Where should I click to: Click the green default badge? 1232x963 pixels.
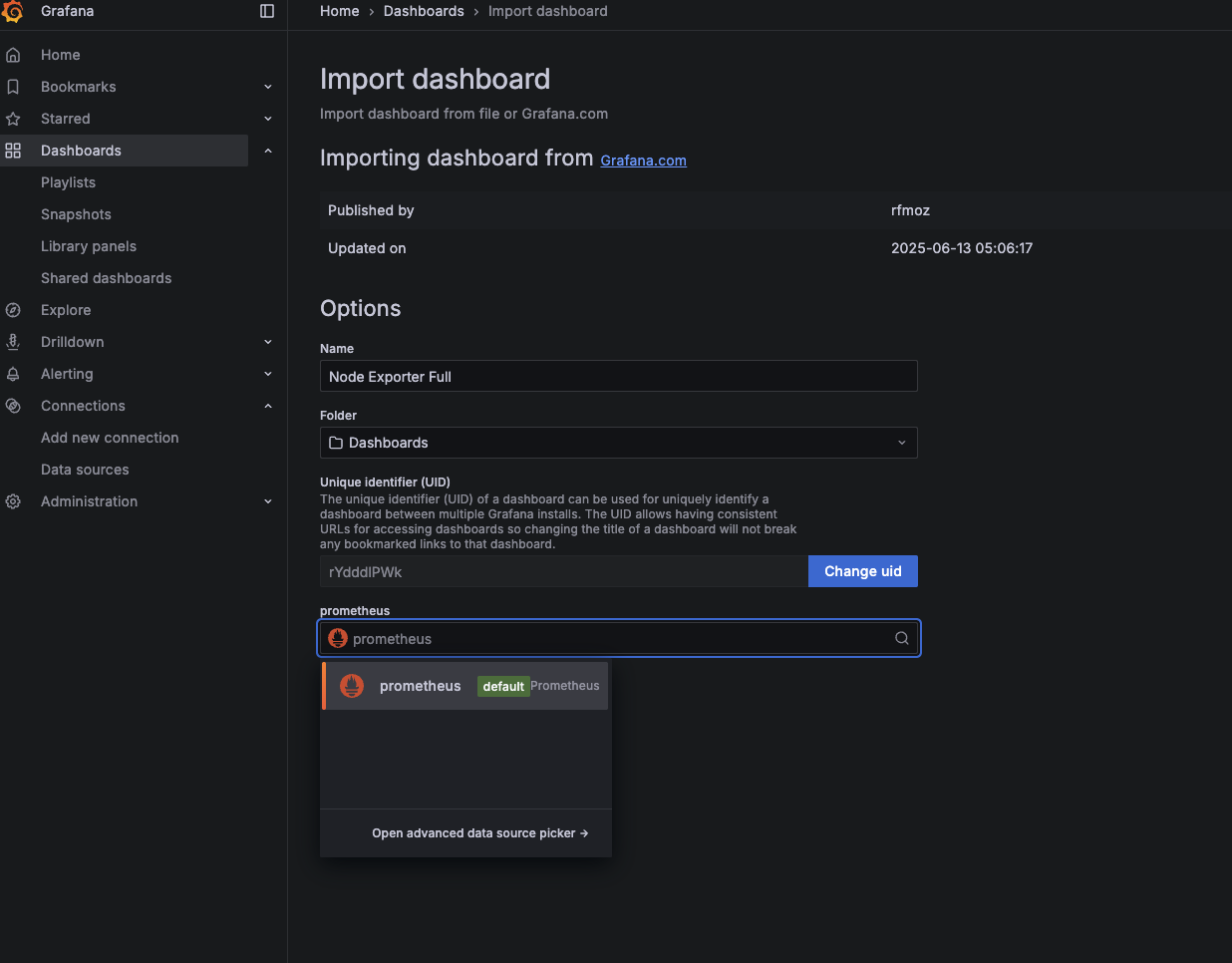pyautogui.click(x=503, y=686)
